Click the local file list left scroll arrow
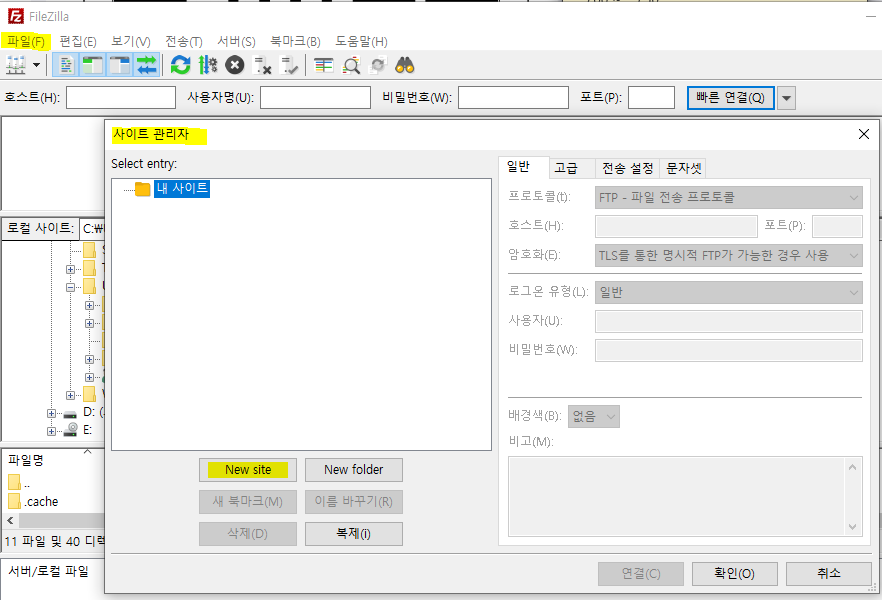This screenshot has height=600, width=882. pyautogui.click(x=10, y=521)
